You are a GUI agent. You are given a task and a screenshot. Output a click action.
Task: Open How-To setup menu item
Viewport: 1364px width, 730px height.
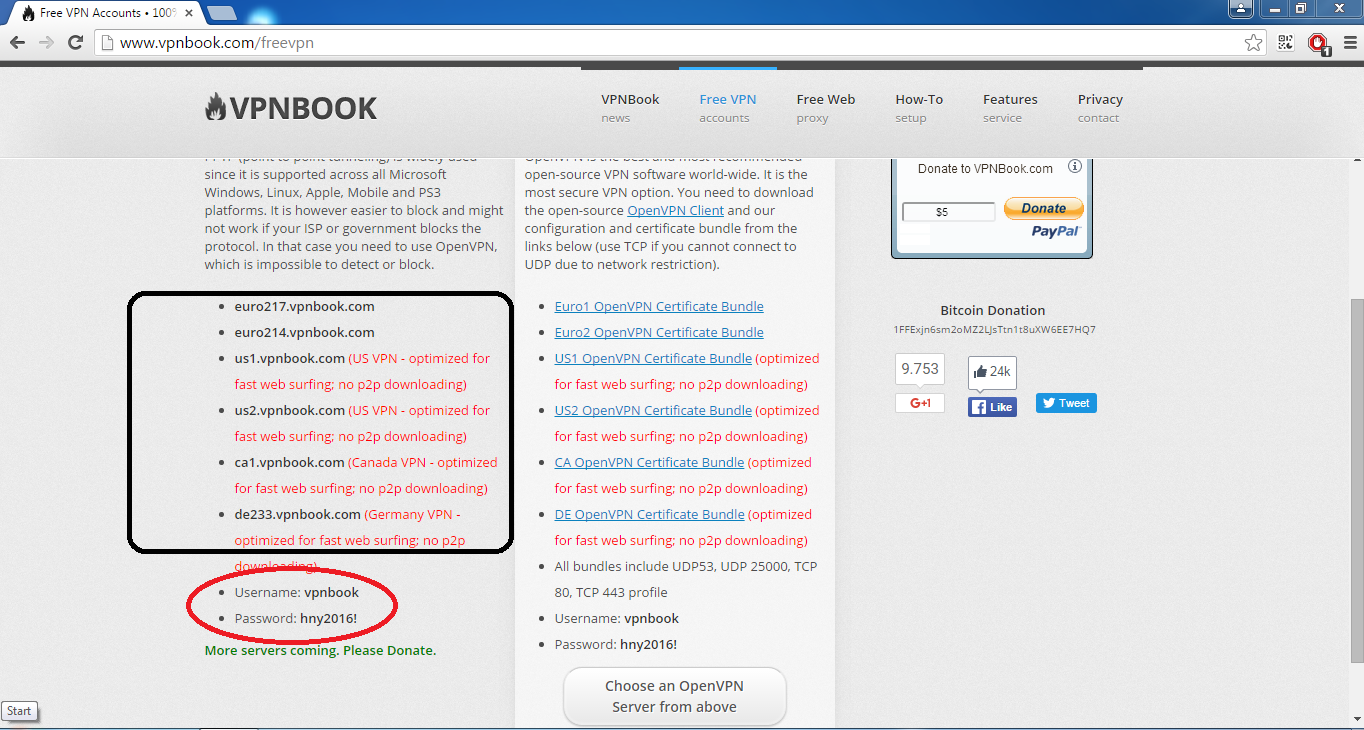[x=919, y=108]
